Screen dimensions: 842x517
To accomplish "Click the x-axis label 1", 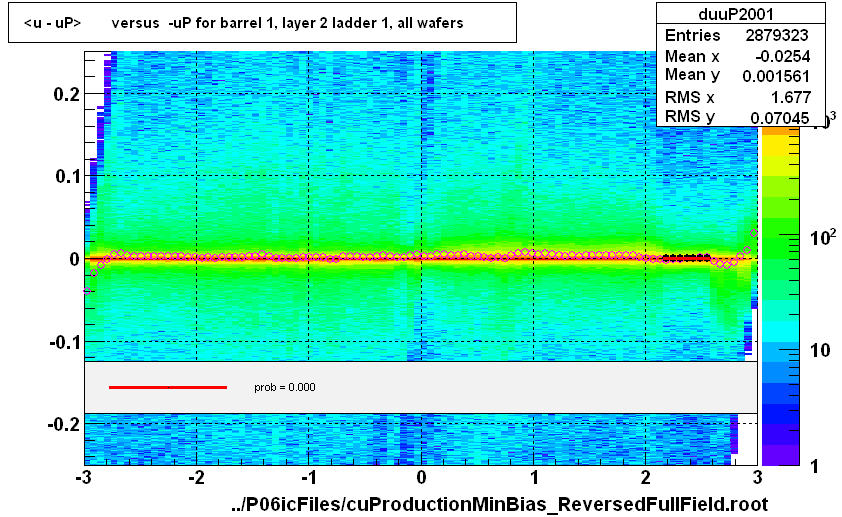I will click(534, 477).
